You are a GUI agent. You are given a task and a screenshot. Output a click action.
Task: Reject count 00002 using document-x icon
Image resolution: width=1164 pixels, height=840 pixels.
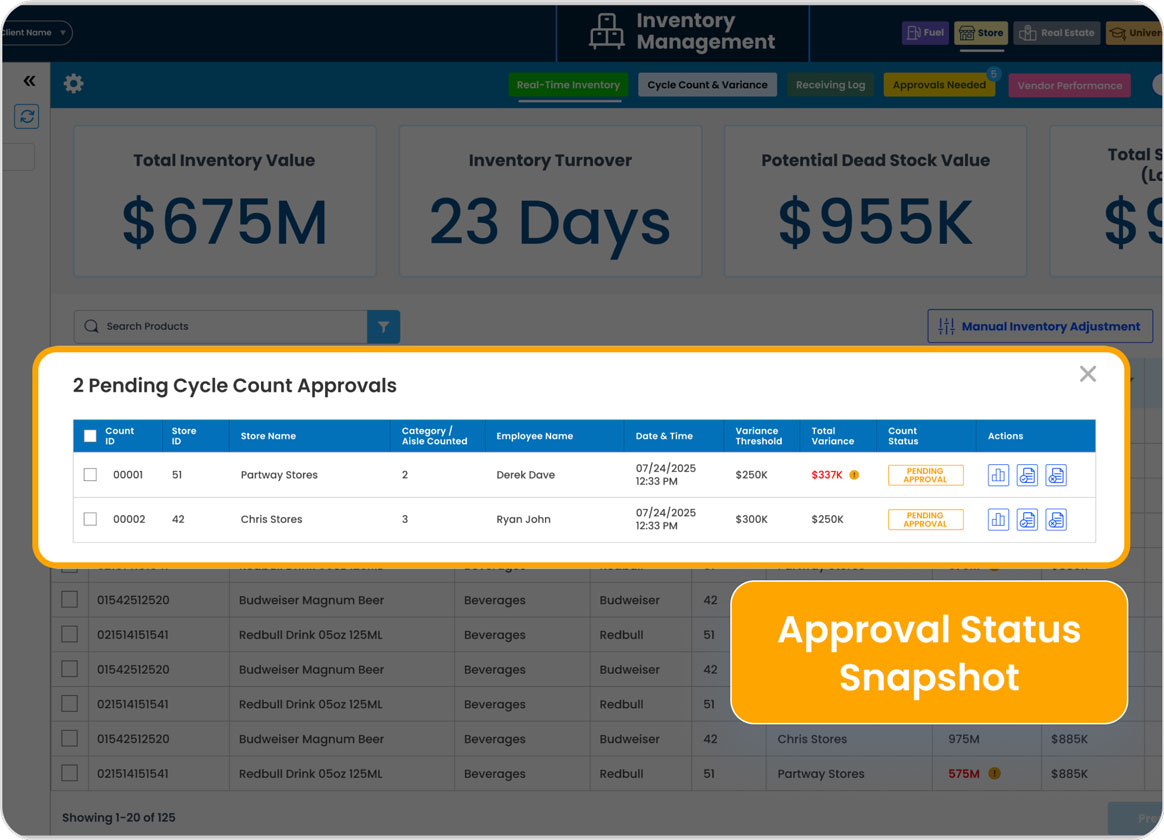tap(1056, 519)
